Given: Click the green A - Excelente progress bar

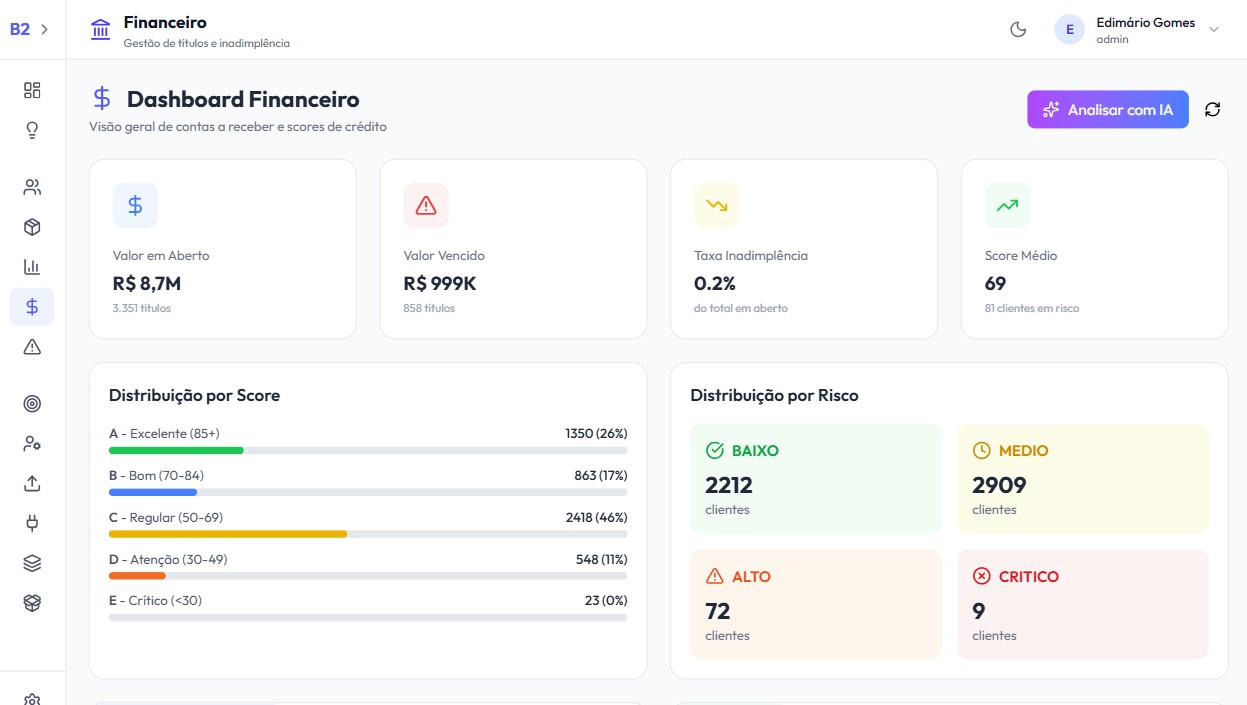Looking at the screenshot, I should coord(176,451).
